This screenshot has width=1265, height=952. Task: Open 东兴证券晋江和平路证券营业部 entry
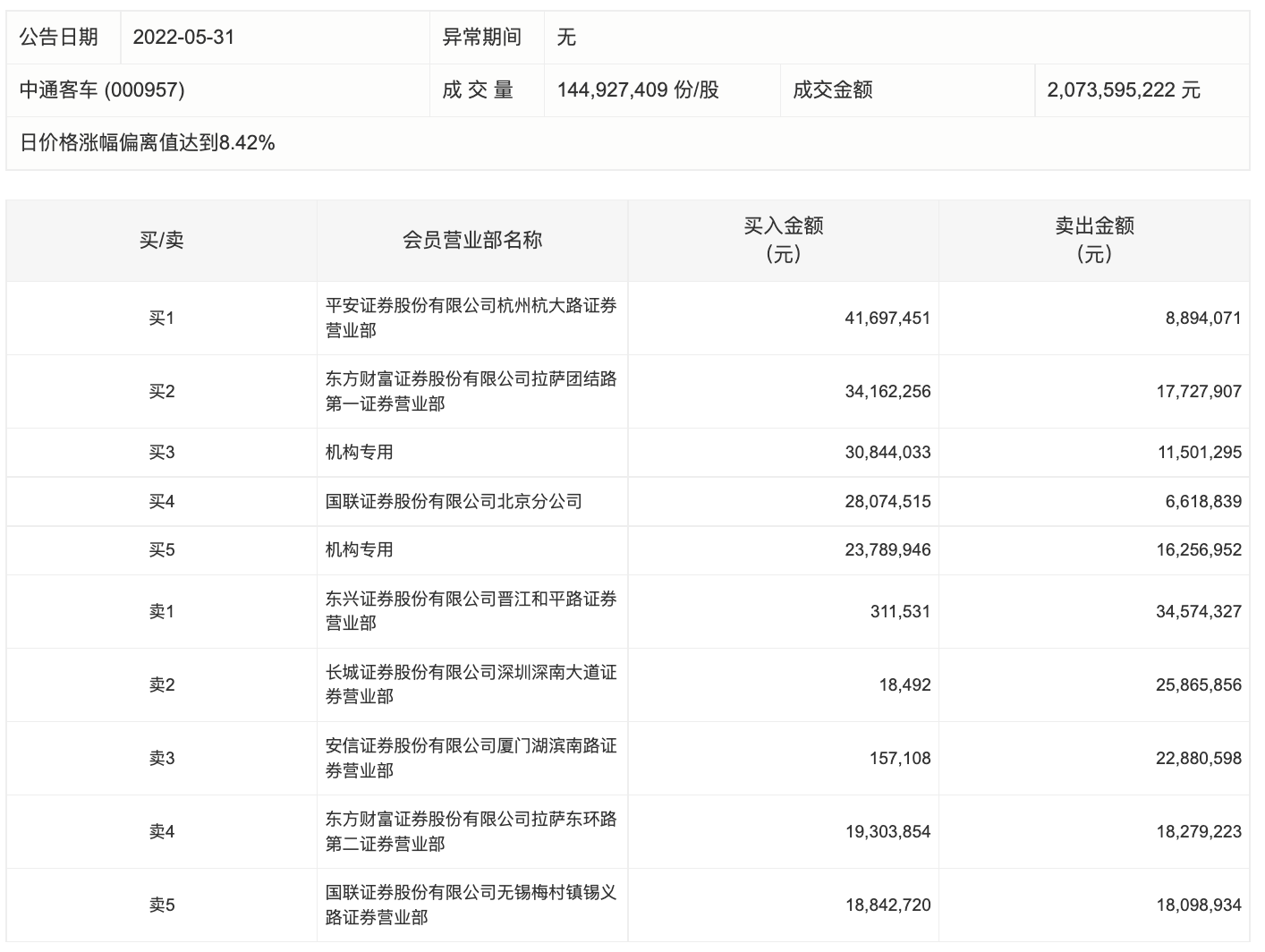471,611
